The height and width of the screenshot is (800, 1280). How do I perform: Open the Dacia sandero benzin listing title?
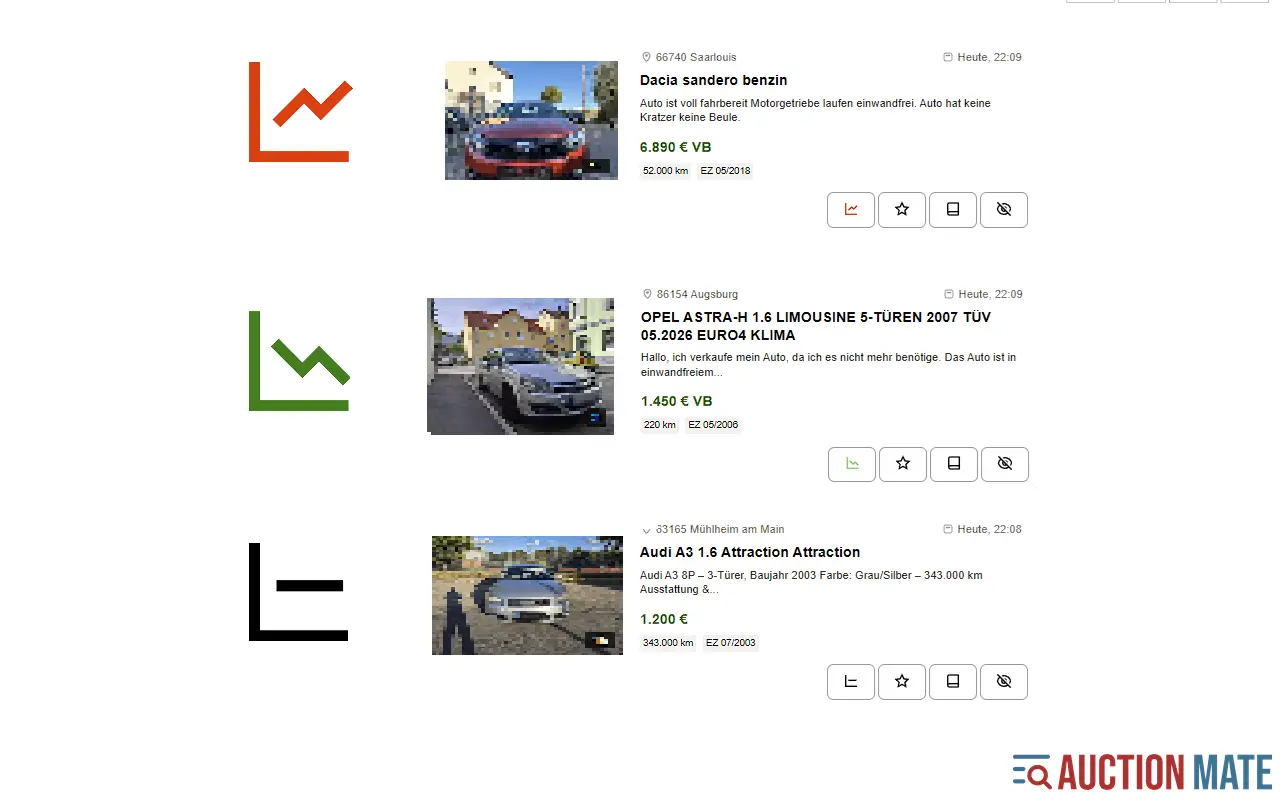tap(714, 80)
